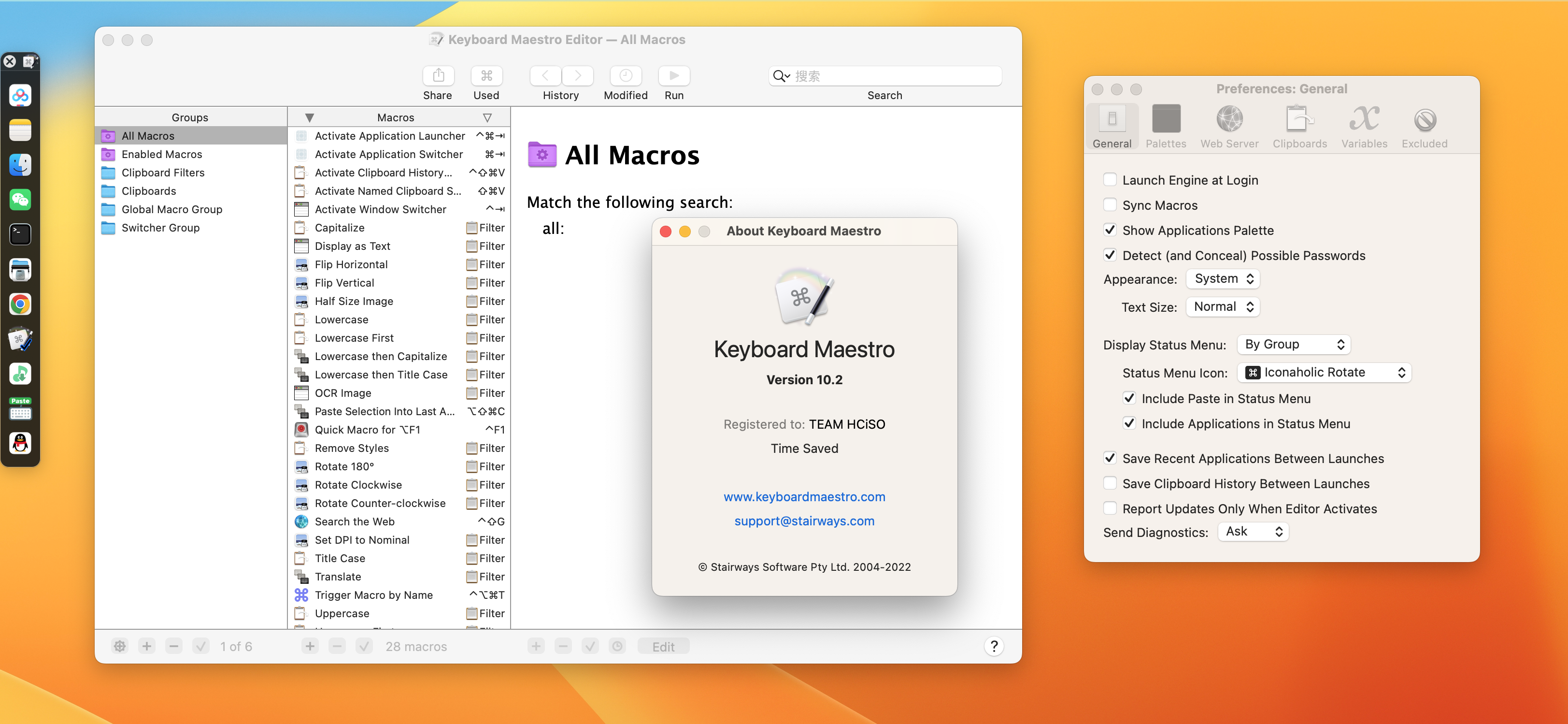Open the Appearance System dropdown
Image resolution: width=1568 pixels, height=724 pixels.
pyautogui.click(x=1223, y=279)
